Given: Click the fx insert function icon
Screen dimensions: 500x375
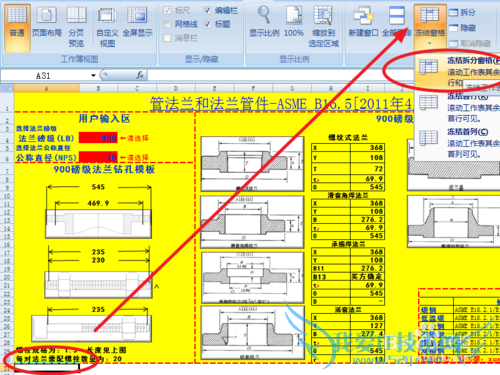Looking at the screenshot, I should point(140,75).
